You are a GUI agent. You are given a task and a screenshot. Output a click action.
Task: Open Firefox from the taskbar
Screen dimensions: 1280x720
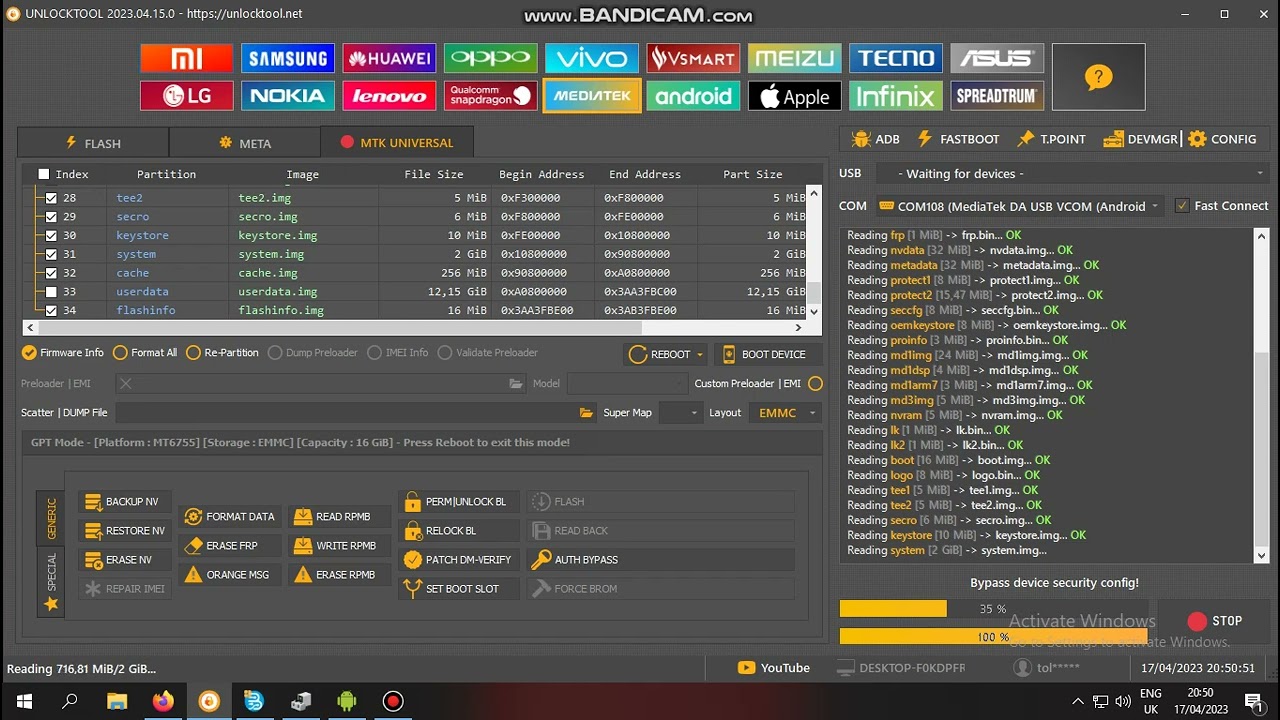[163, 702]
